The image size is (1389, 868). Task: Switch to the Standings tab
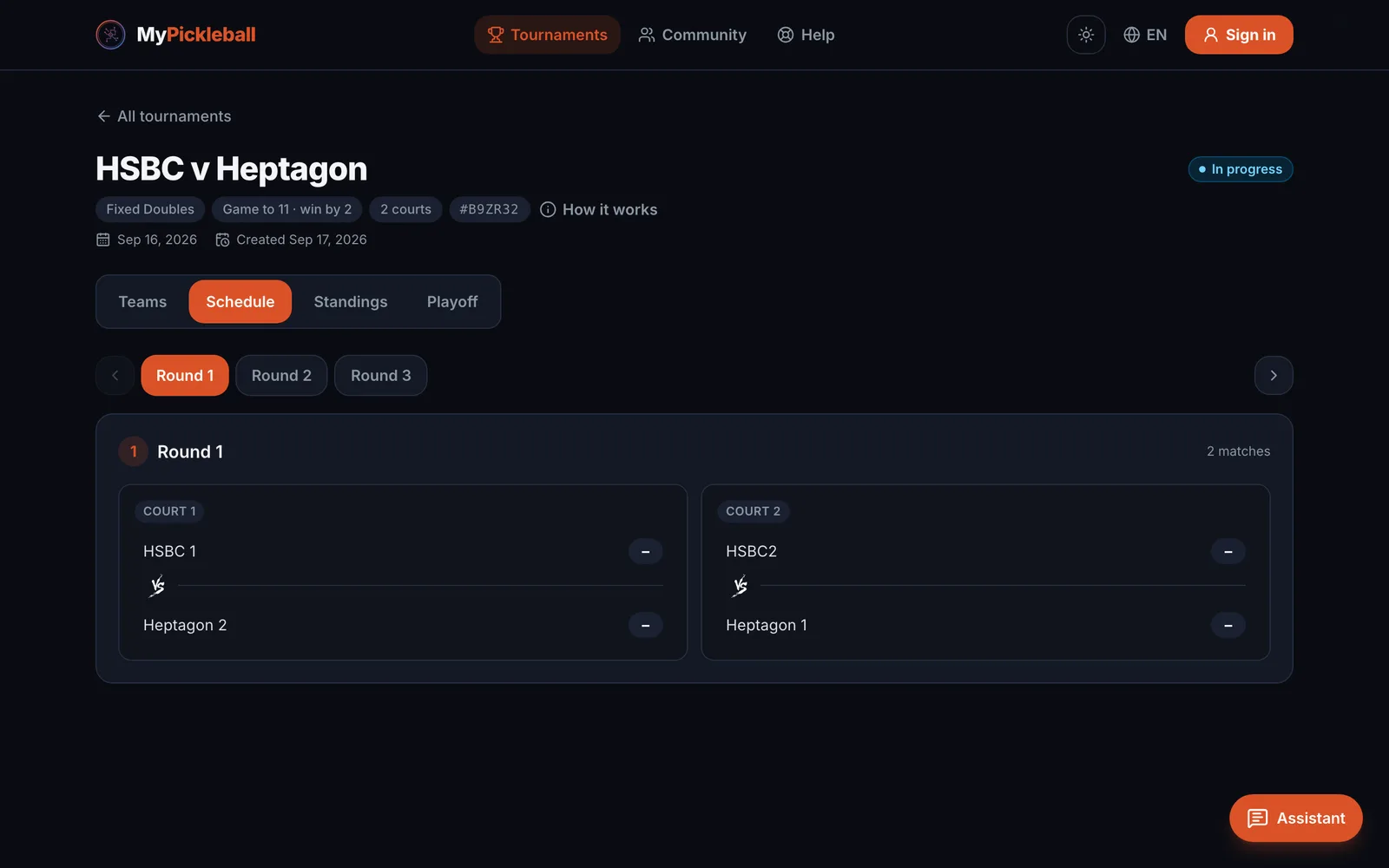[x=351, y=302]
